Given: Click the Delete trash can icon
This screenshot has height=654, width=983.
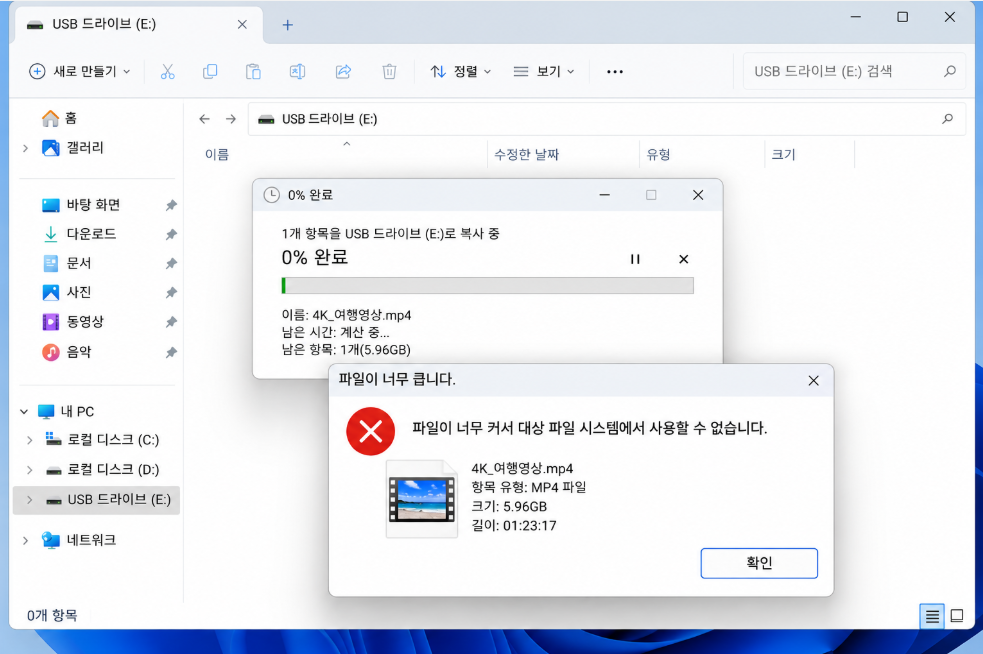Looking at the screenshot, I should pos(389,71).
